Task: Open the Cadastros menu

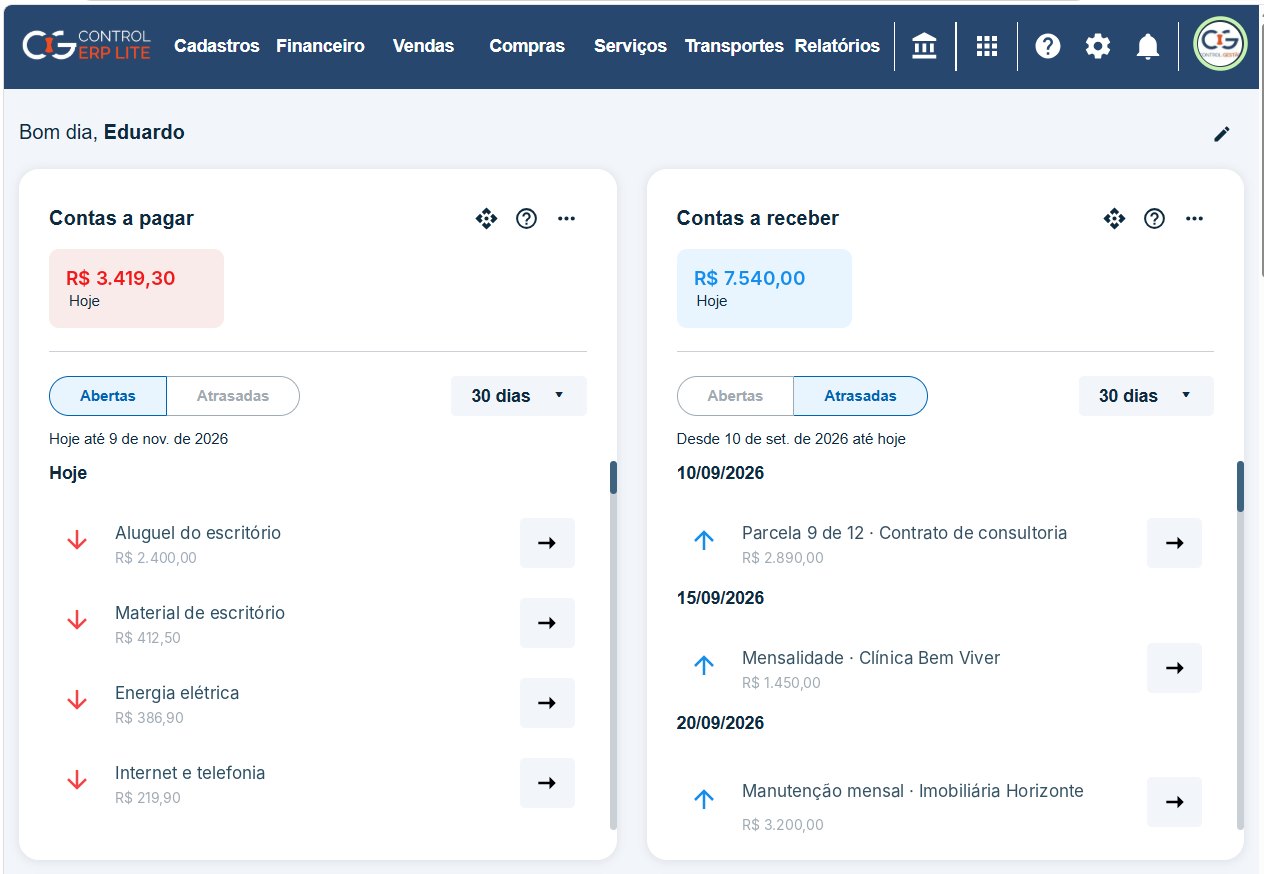Action: point(217,46)
